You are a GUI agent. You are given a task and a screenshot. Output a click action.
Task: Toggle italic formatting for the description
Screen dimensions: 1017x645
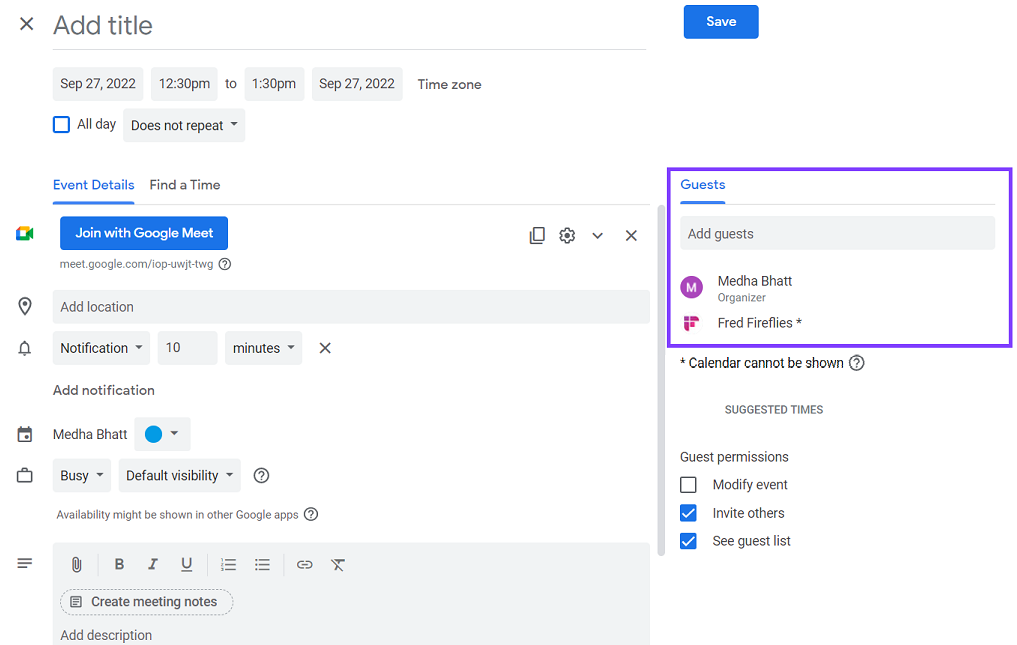(x=152, y=564)
